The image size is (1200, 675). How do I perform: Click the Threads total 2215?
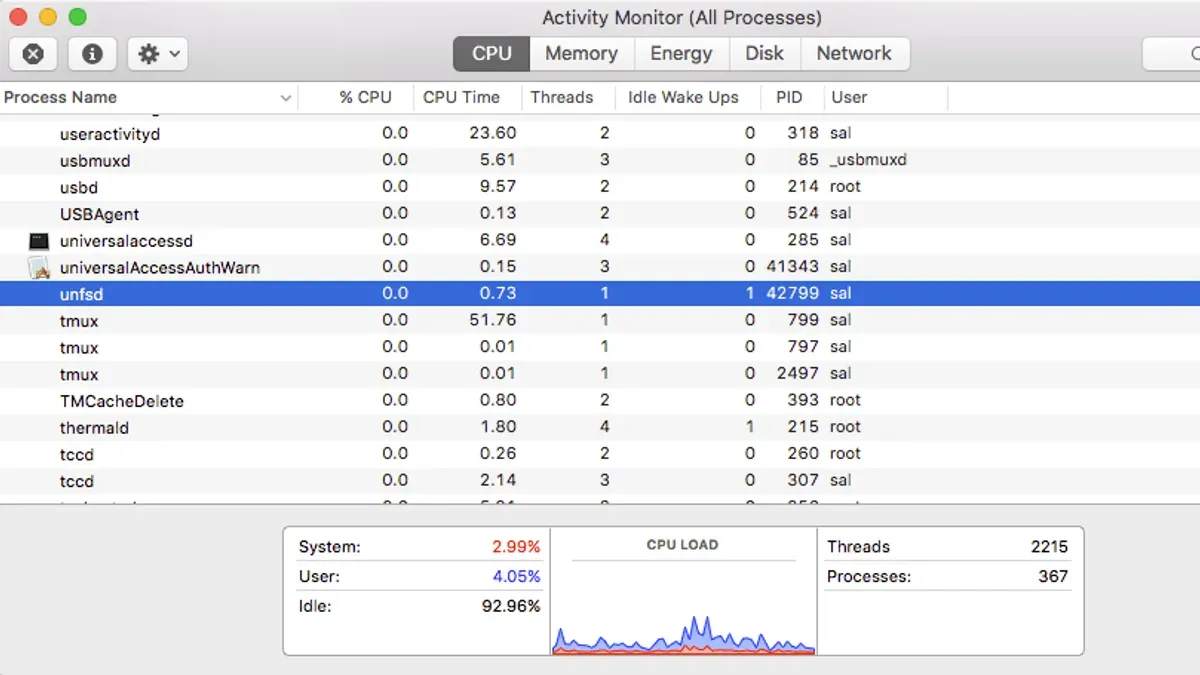click(x=1049, y=547)
